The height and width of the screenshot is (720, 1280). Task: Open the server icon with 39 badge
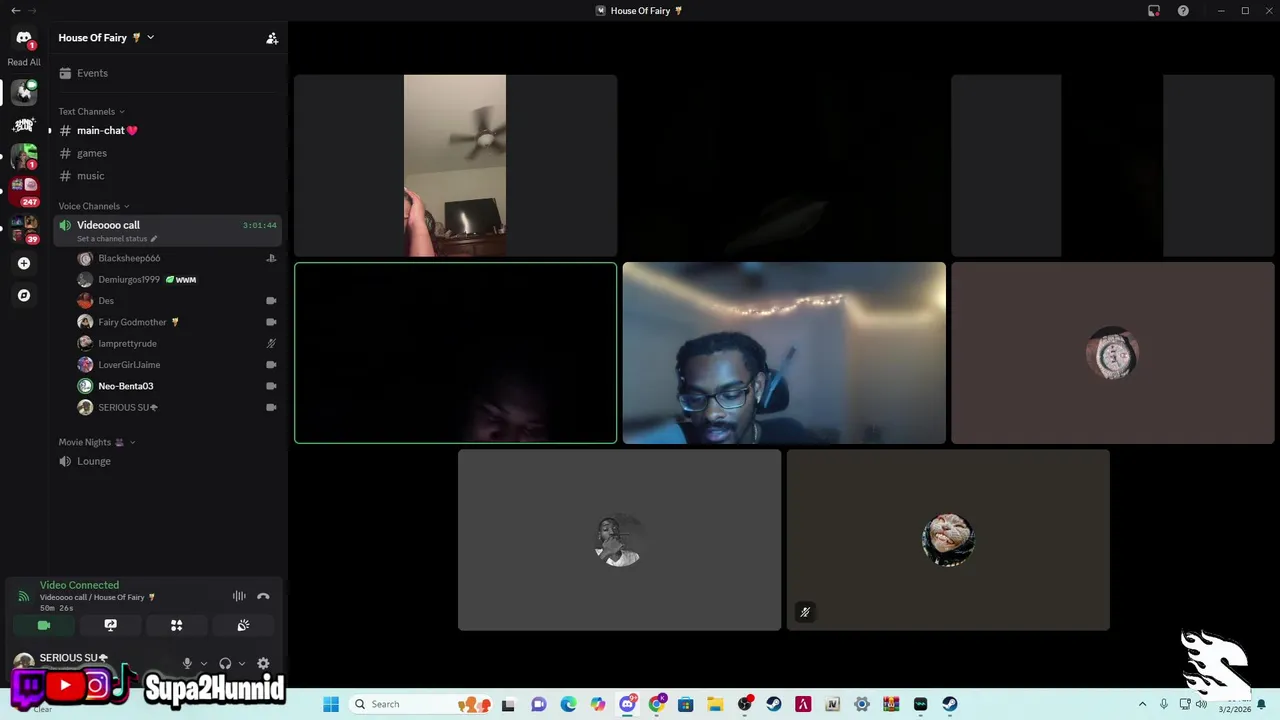click(x=24, y=228)
